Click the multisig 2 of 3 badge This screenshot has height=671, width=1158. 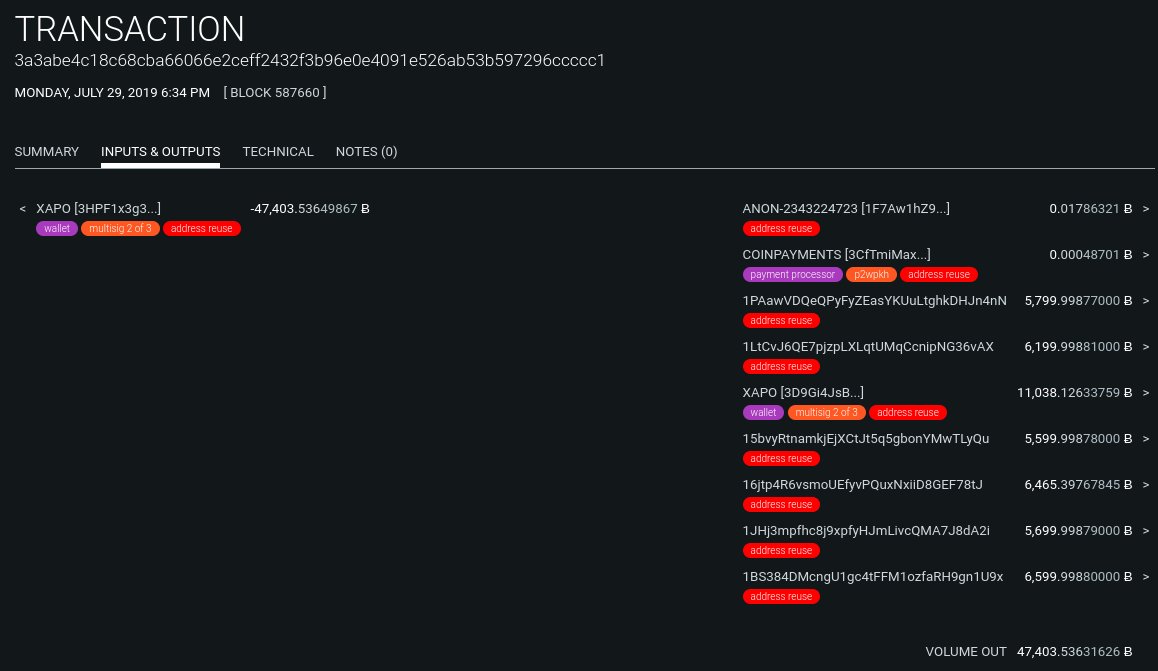119,228
